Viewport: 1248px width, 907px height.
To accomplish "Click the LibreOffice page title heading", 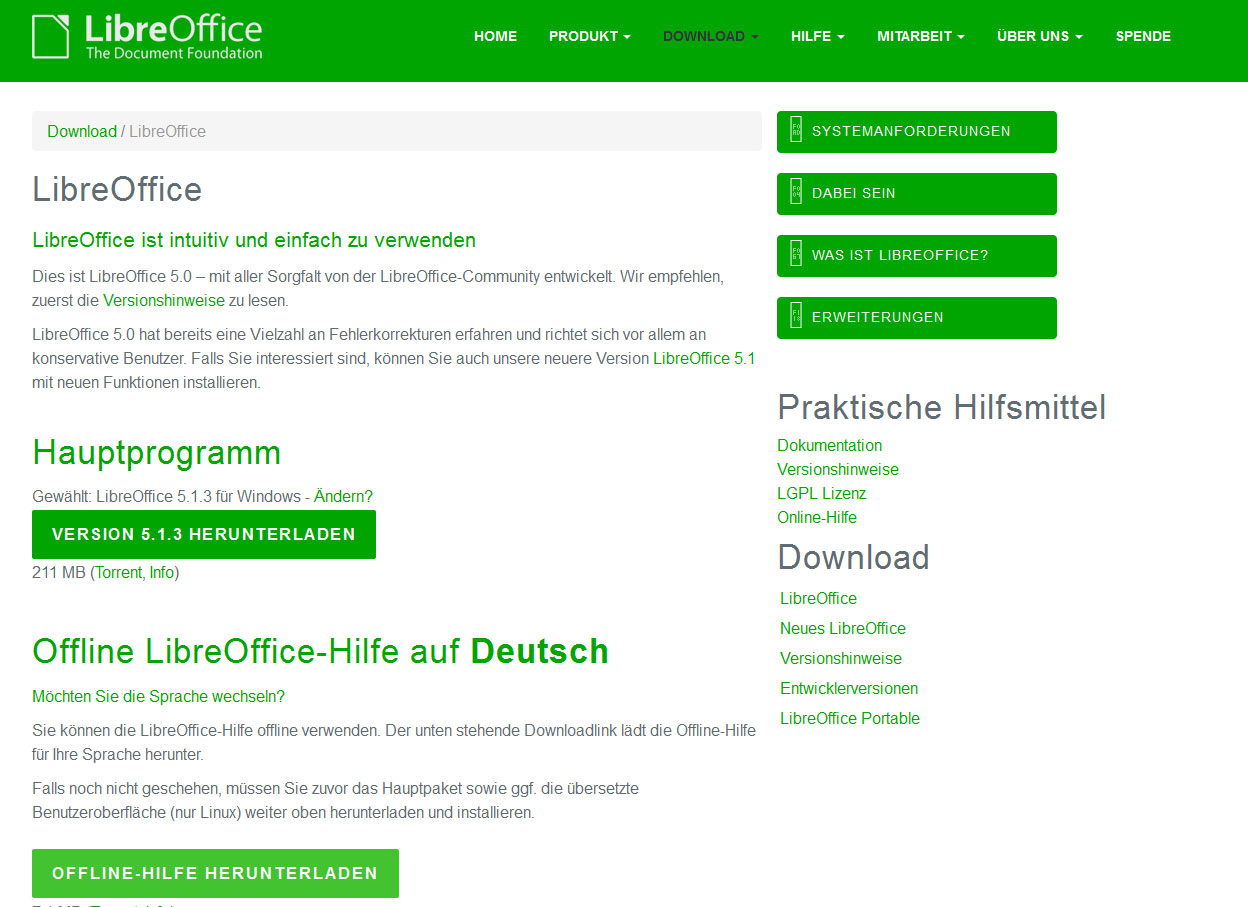I will click(x=117, y=189).
